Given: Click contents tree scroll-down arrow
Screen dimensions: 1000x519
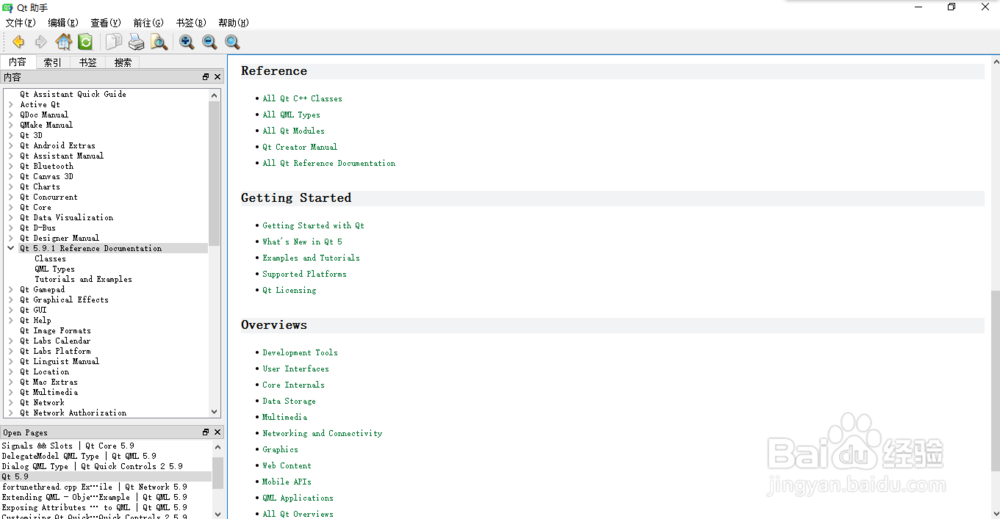Looking at the screenshot, I should click(214, 412).
